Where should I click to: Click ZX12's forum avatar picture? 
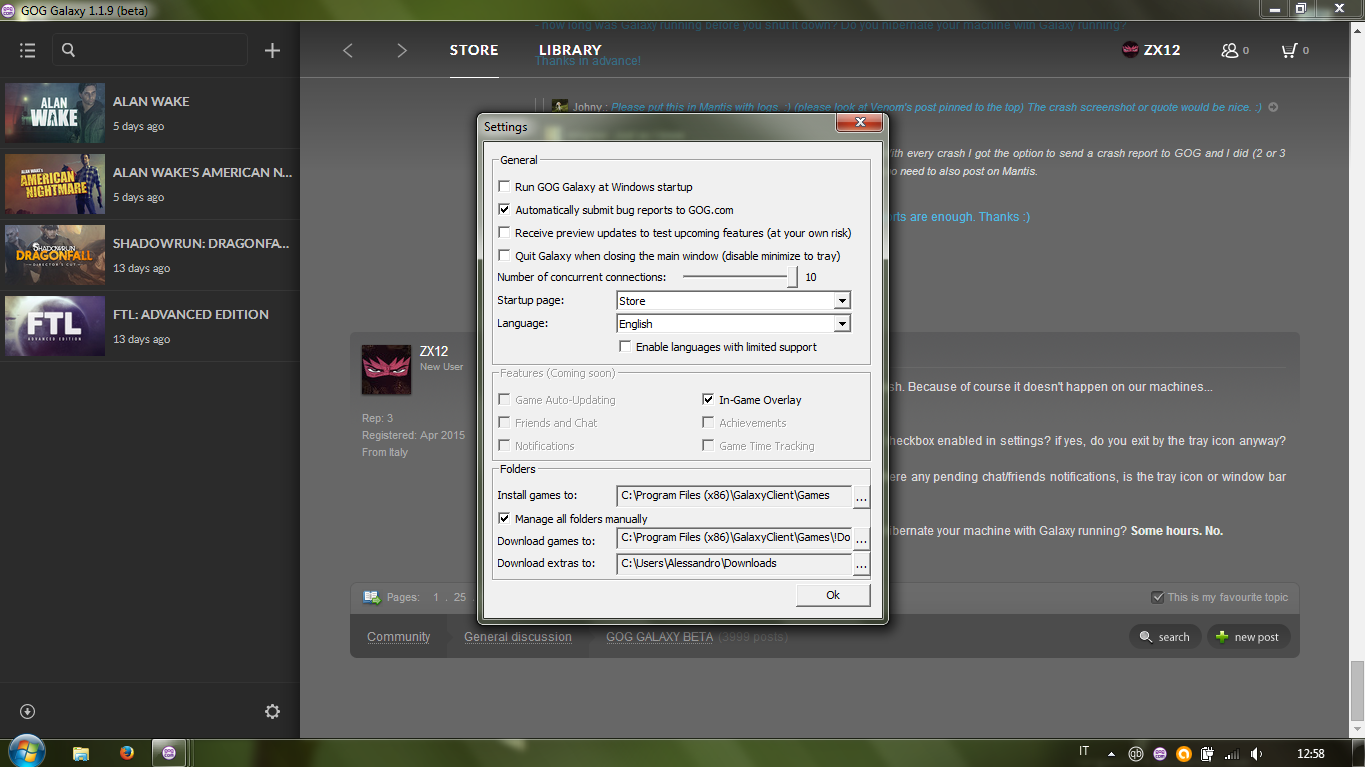(x=386, y=370)
